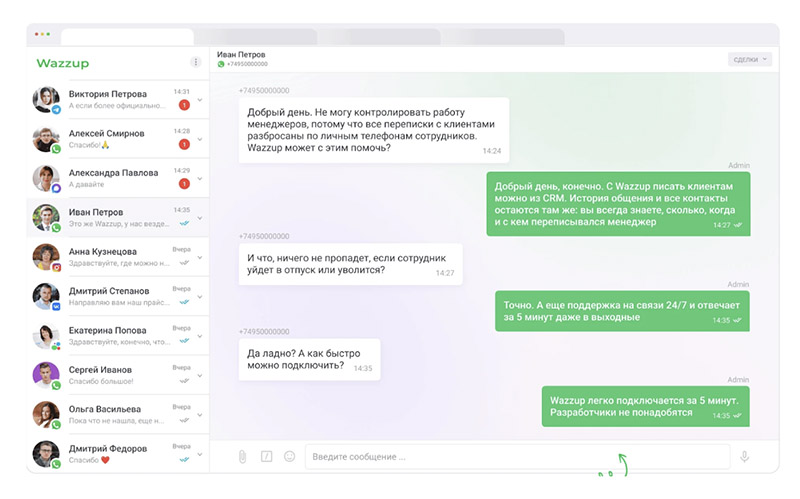800x499 pixels.
Task: Click the microphone voice message icon
Action: (744, 456)
